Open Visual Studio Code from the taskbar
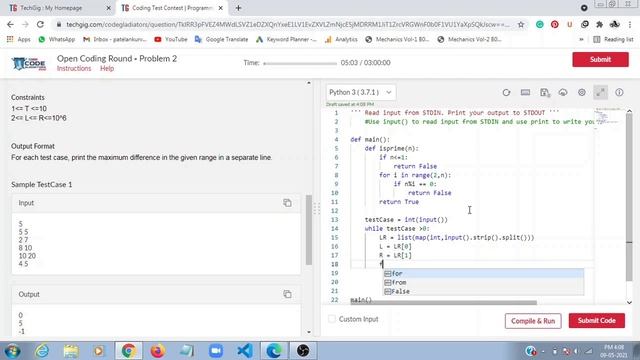The image size is (640, 360). pos(244,351)
